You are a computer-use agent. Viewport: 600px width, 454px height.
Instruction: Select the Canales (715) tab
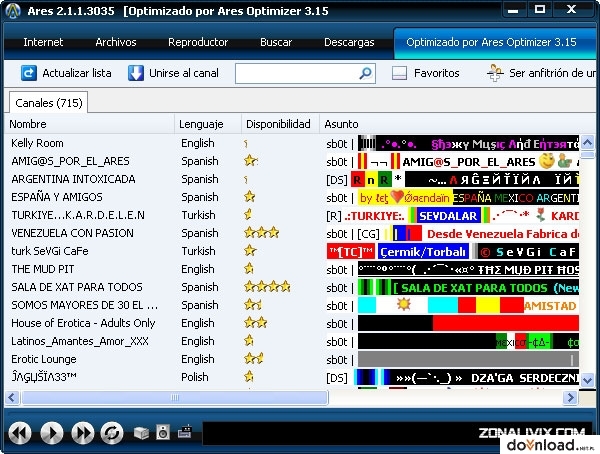pos(49,103)
